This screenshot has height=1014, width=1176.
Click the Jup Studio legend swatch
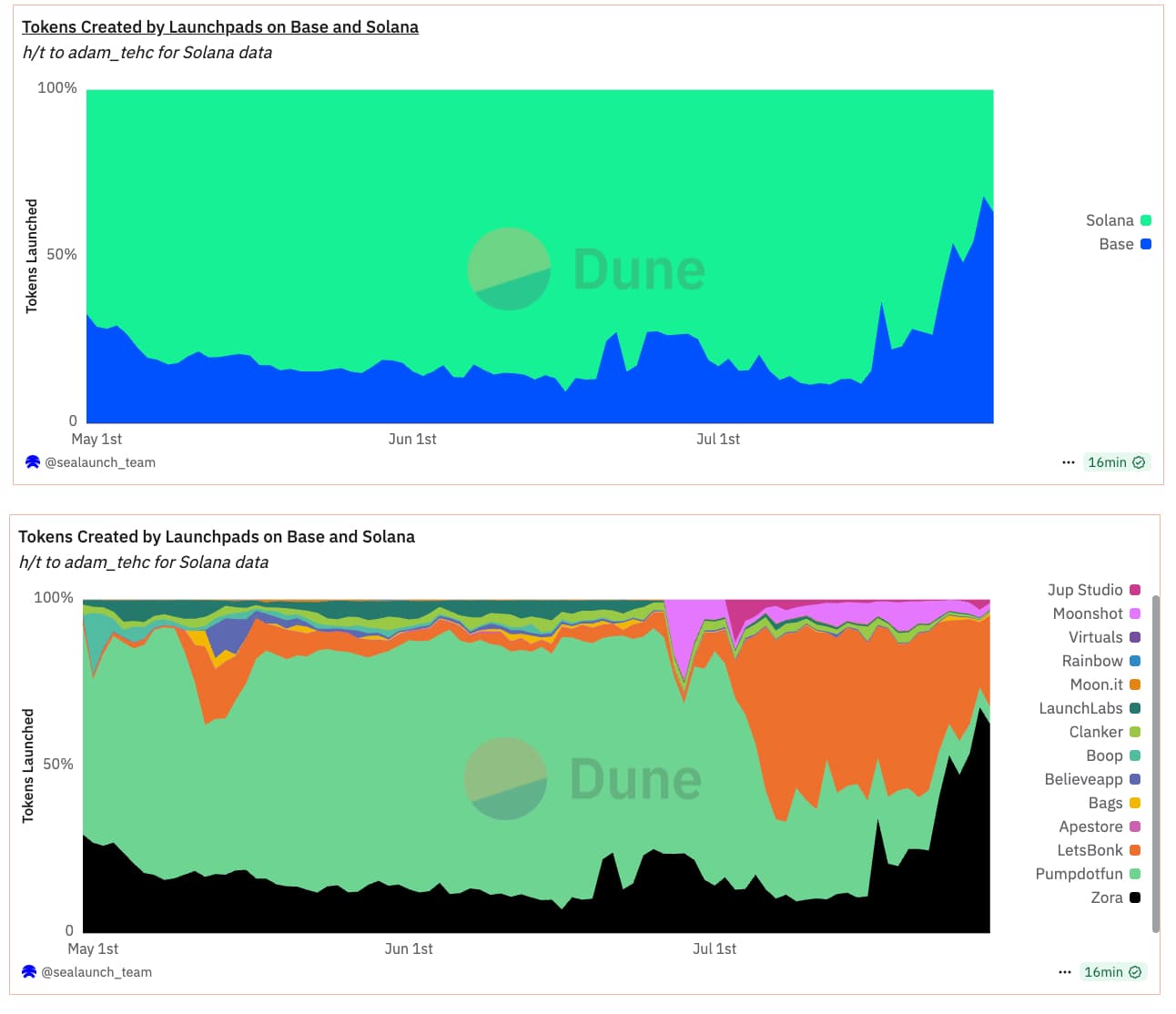pyautogui.click(x=1135, y=590)
